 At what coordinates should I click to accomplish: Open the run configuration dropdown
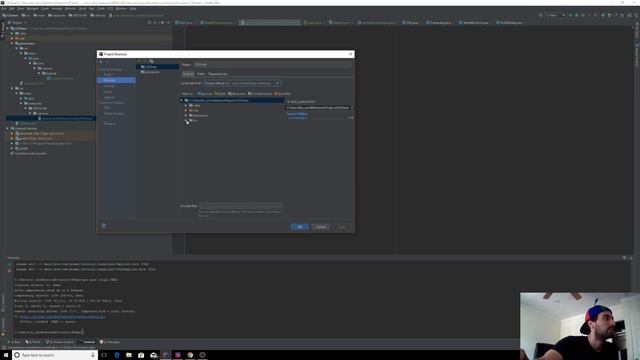coord(556,15)
